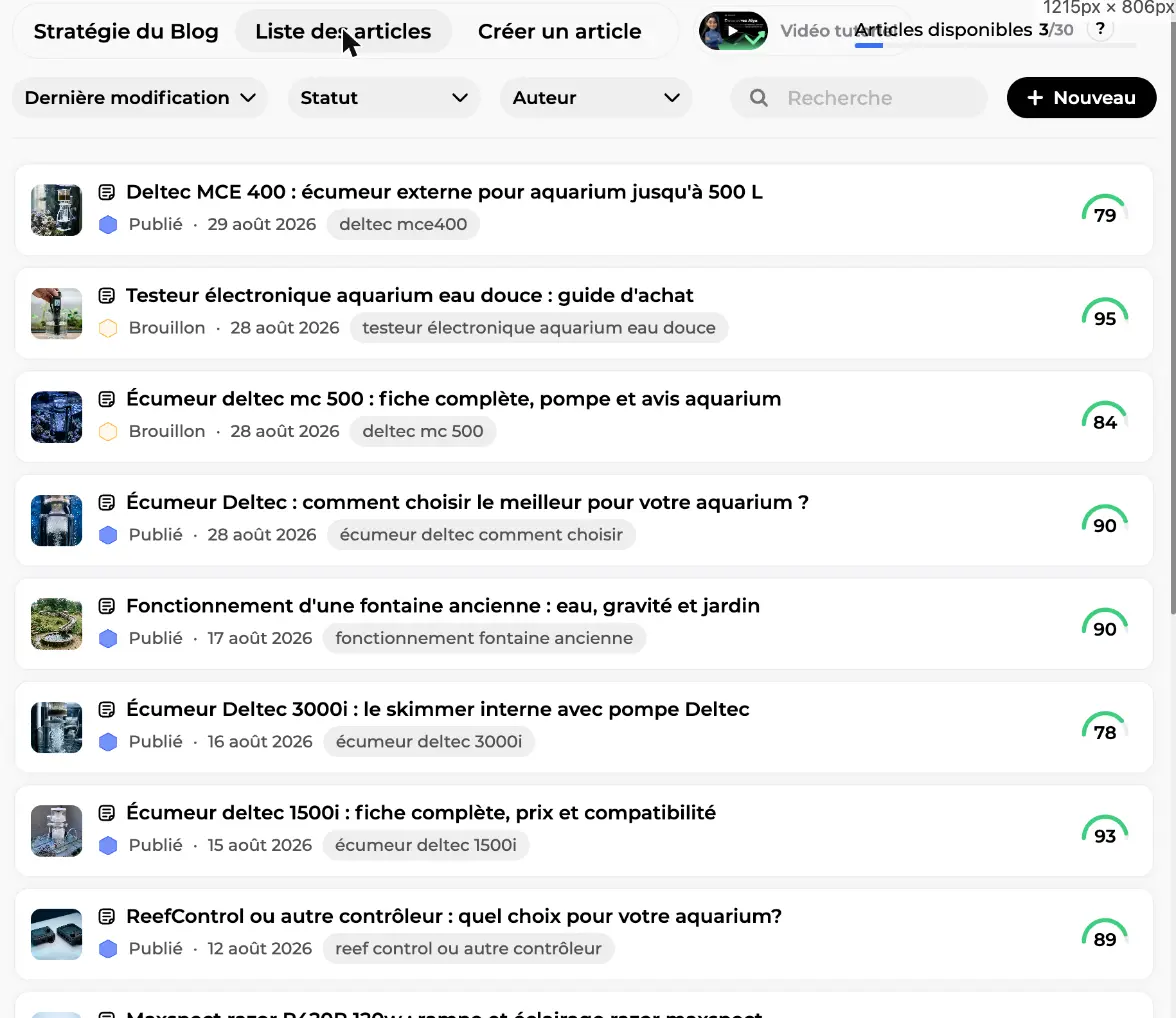Open Écumeur Deltec comment choisir le meilleur article

(x=467, y=503)
